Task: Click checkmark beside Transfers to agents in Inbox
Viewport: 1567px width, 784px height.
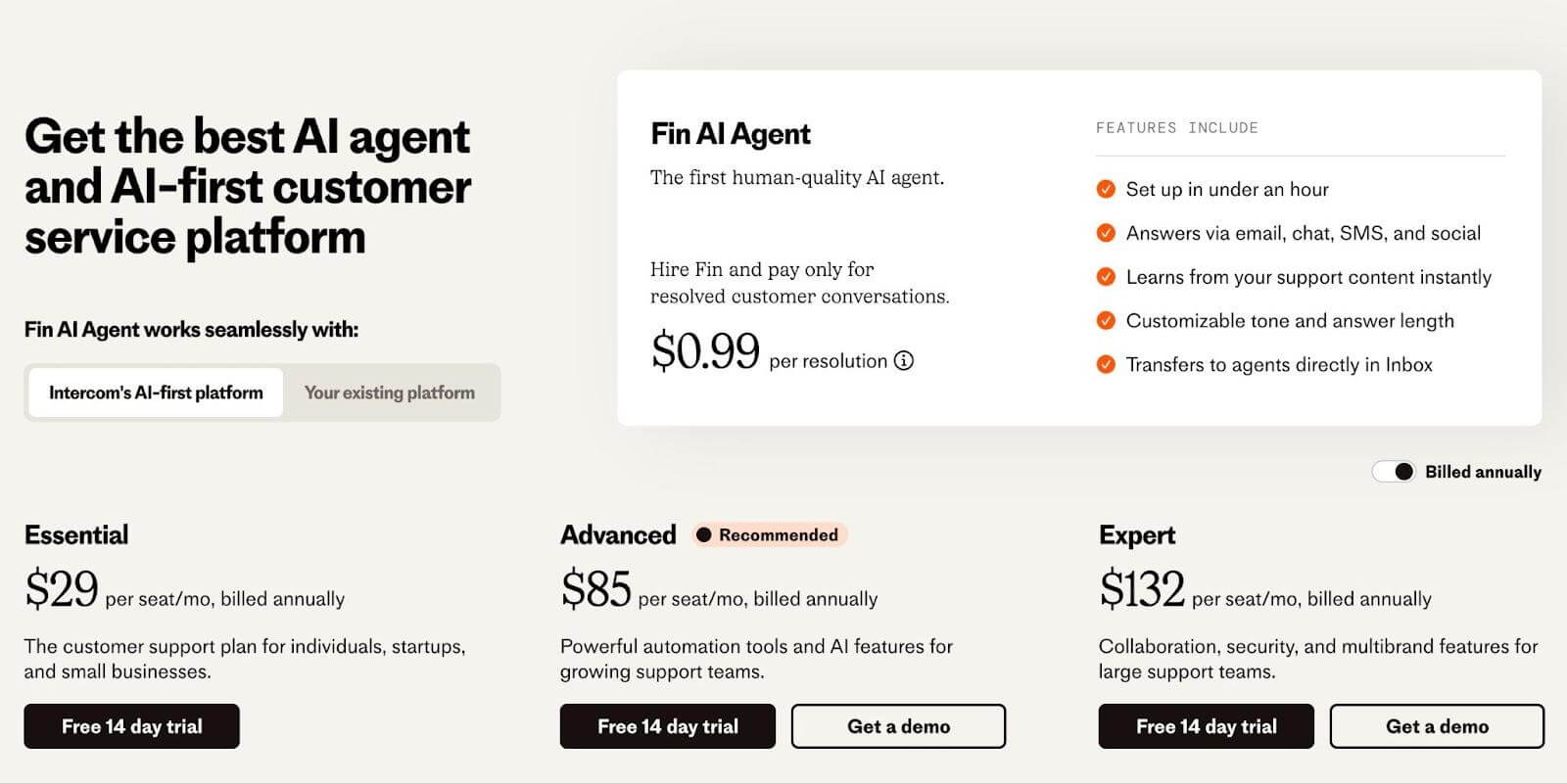Action: (1106, 364)
